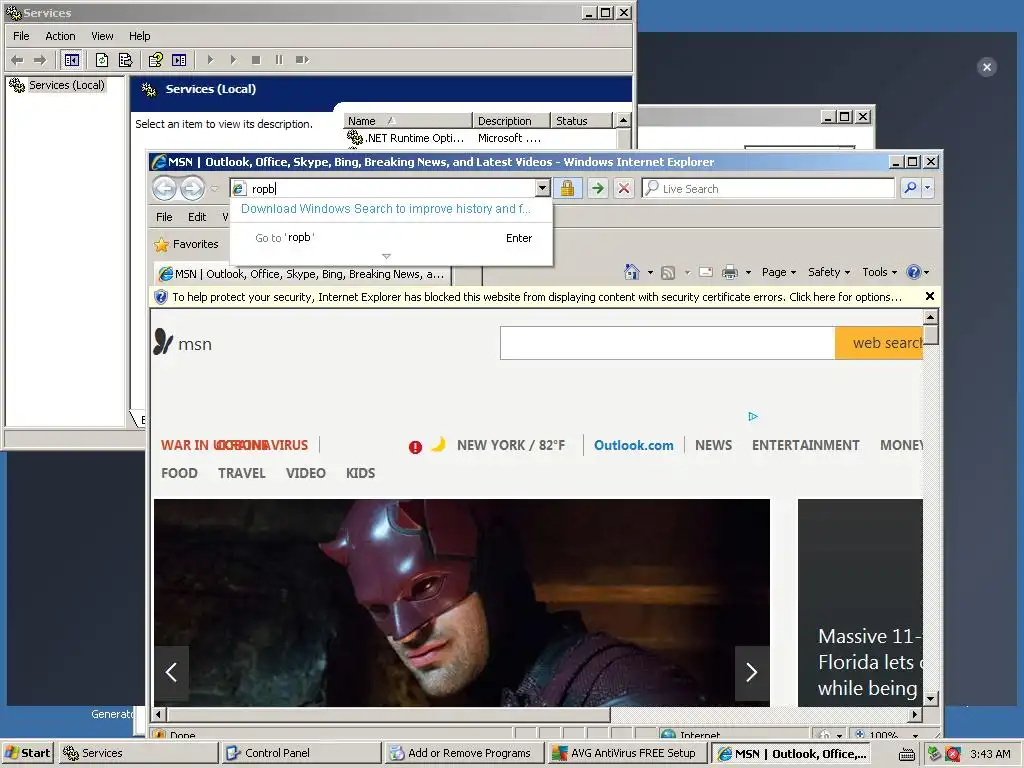Click Back arrow in Services toolbar
Viewport: 1024px width, 768px height.
[17, 60]
